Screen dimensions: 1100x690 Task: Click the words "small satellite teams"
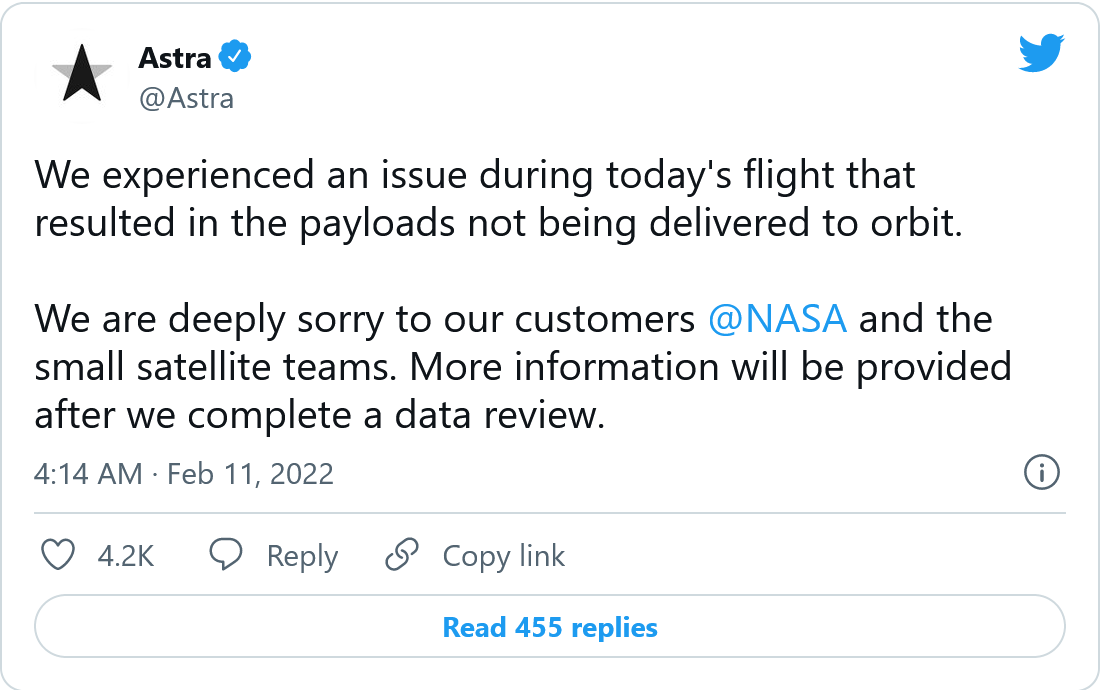214,367
